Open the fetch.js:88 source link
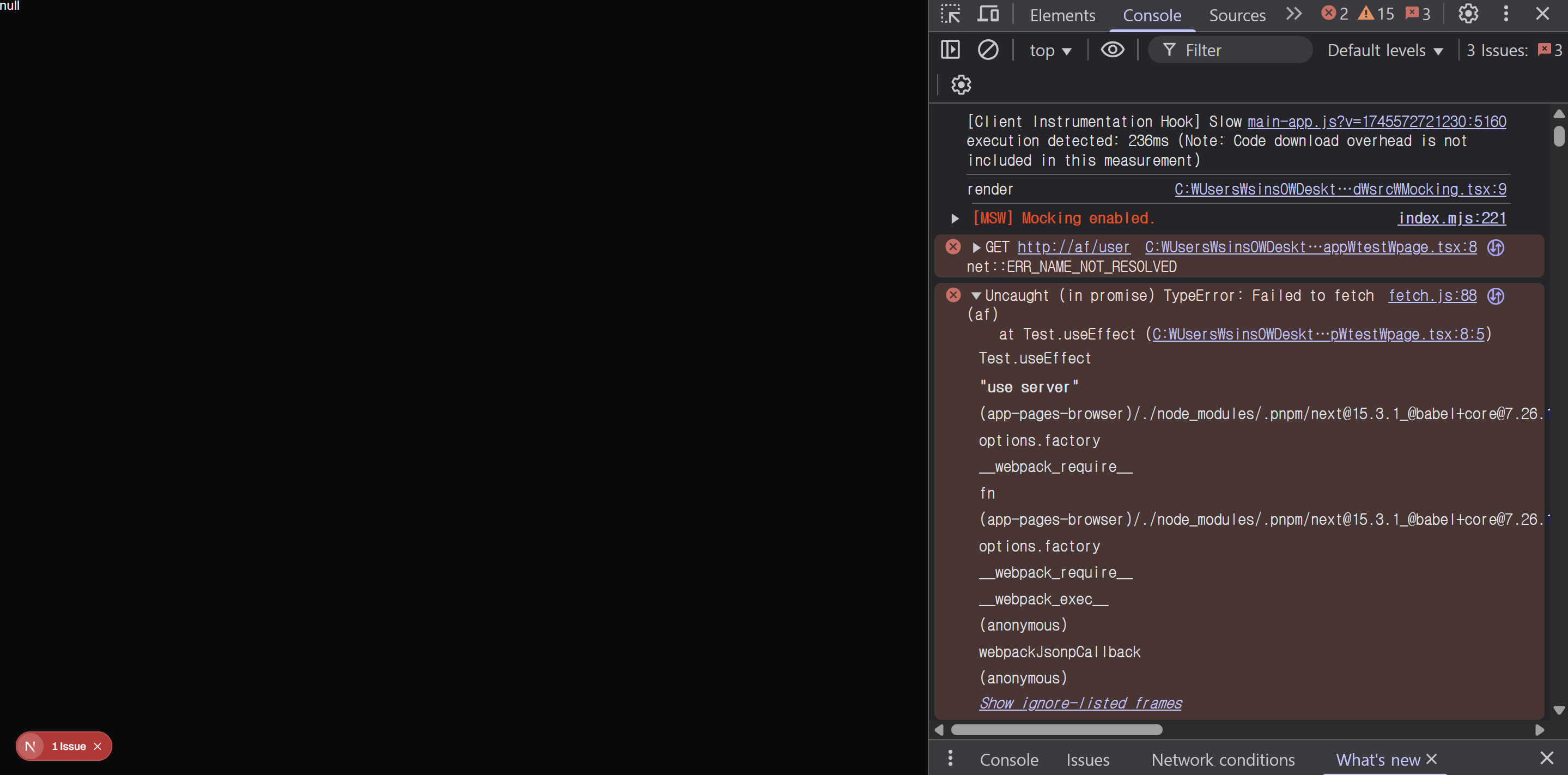1568x775 pixels. point(1432,296)
